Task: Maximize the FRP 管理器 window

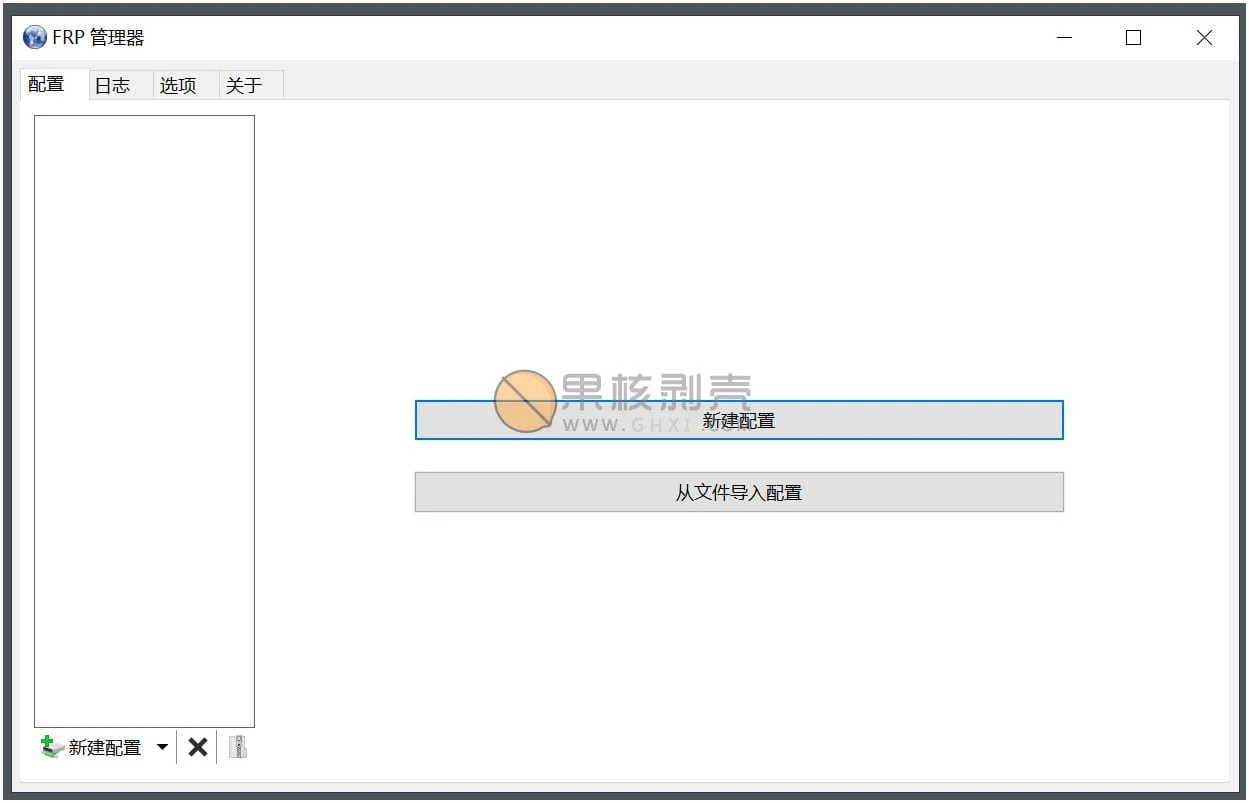Action: [1133, 37]
